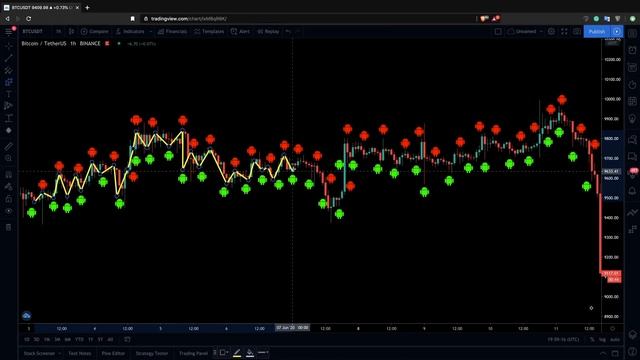Image resolution: width=640 pixels, height=360 pixels.
Task: Open the TradingView hamburger main menu
Action: pyautogui.click(x=9, y=31)
